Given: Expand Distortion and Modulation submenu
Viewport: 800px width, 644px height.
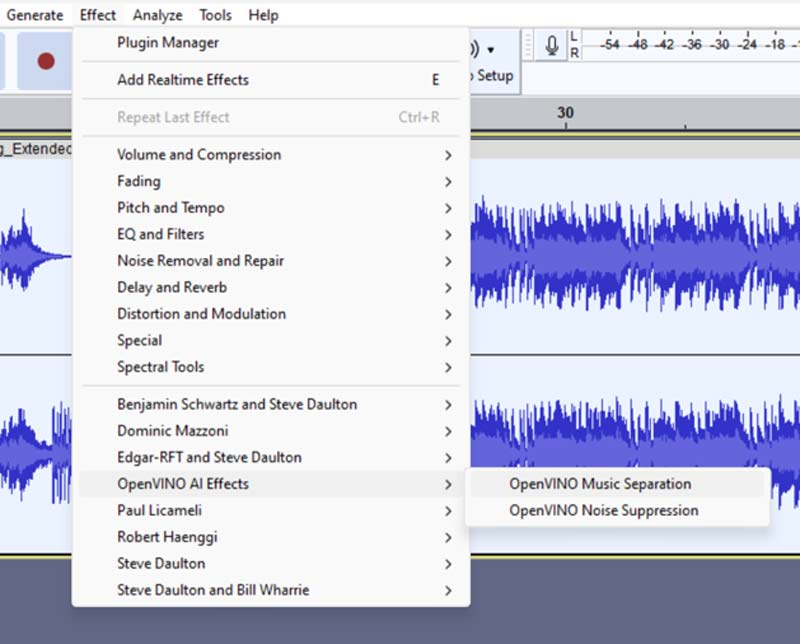Looking at the screenshot, I should pyautogui.click(x=271, y=314).
